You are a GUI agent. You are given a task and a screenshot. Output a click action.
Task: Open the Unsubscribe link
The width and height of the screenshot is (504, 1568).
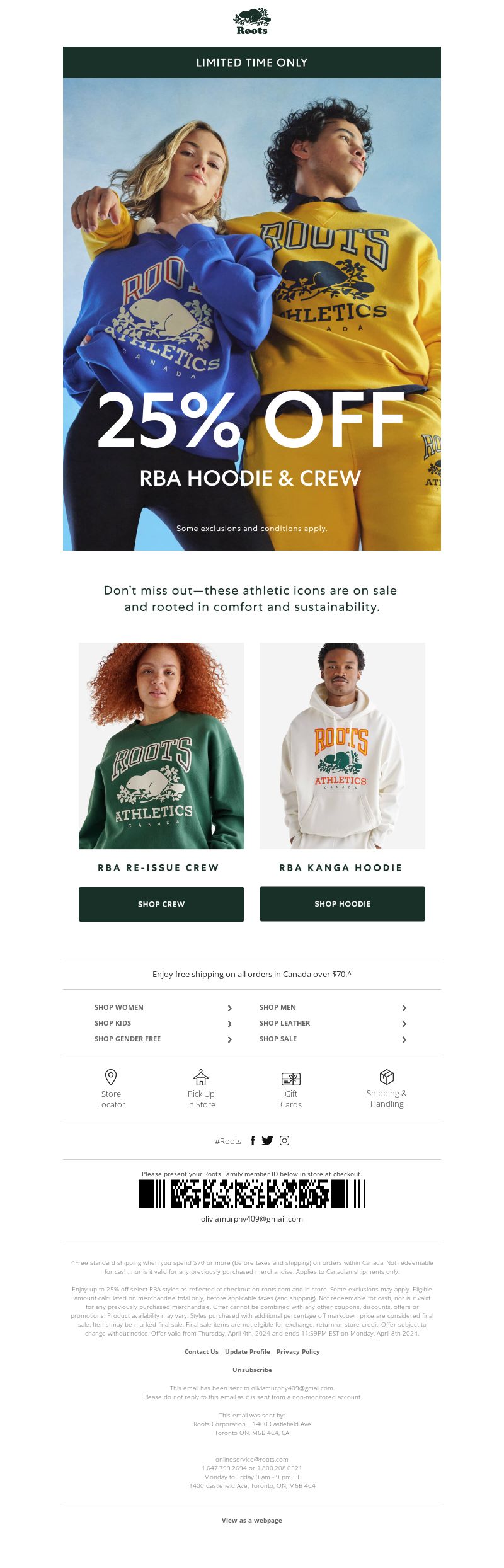pos(252,1370)
